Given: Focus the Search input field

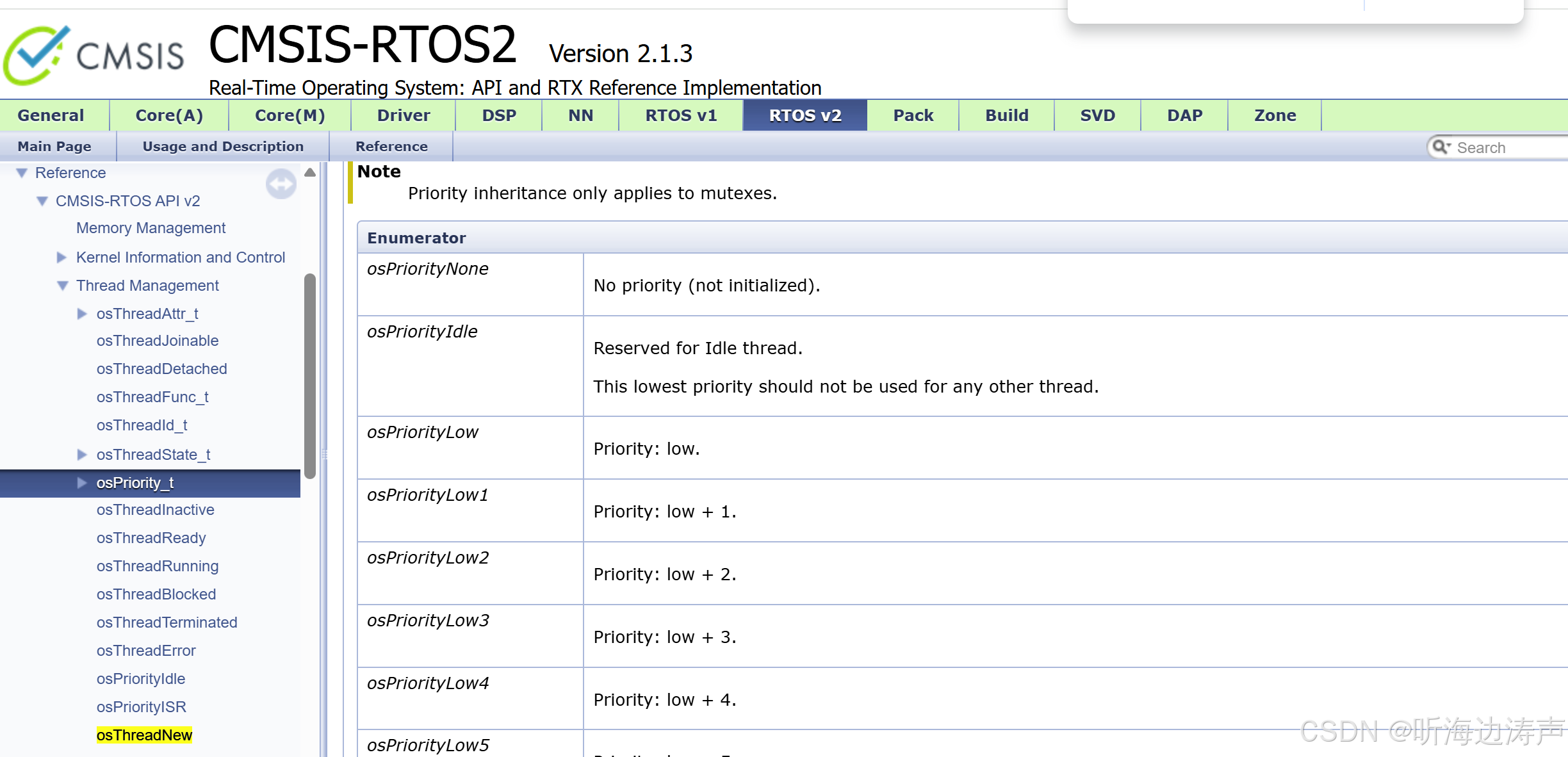Looking at the screenshot, I should point(1505,147).
